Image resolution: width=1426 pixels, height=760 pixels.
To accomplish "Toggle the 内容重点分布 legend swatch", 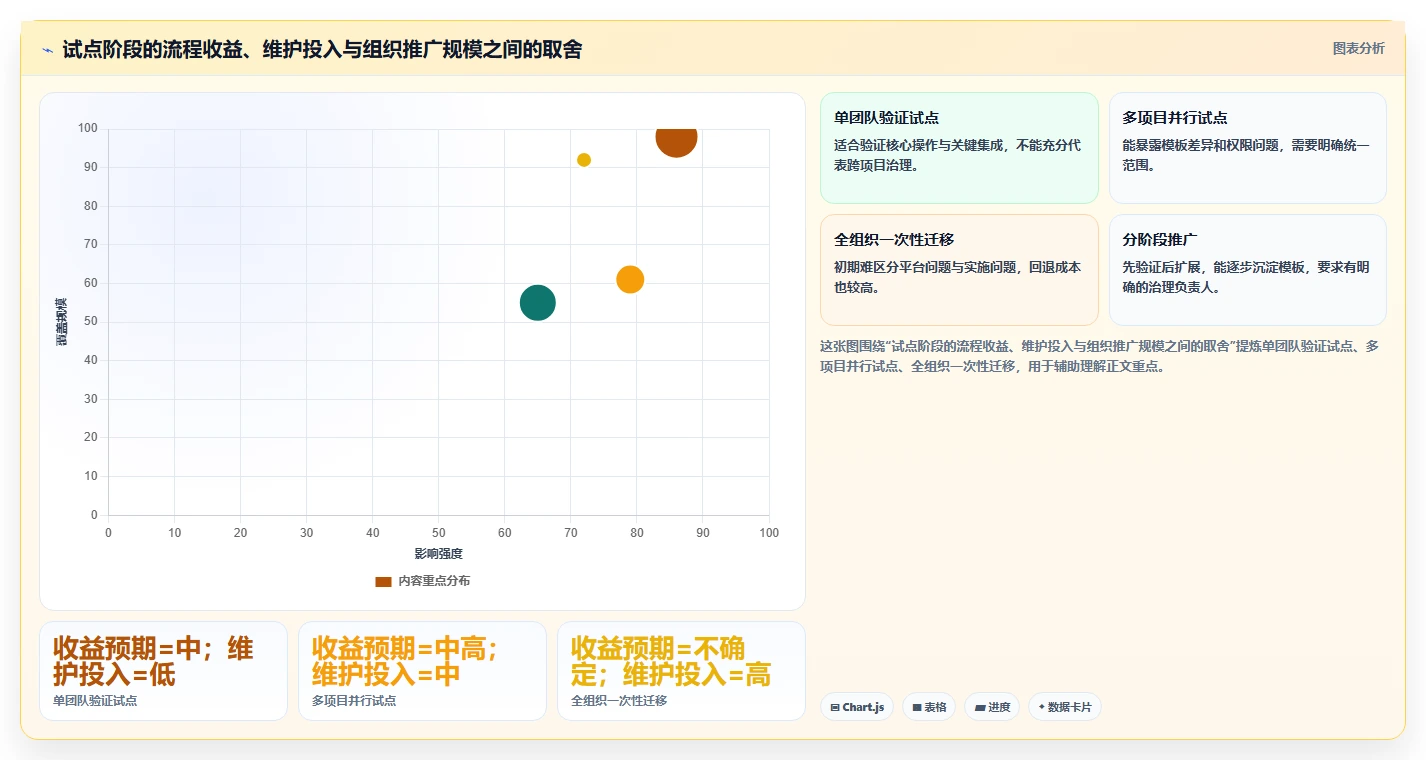I will pos(383,581).
